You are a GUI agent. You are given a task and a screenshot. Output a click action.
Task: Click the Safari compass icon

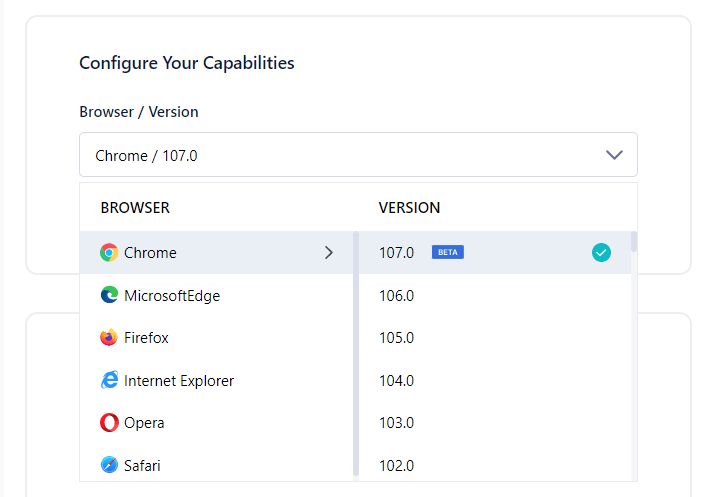pyautogui.click(x=109, y=465)
